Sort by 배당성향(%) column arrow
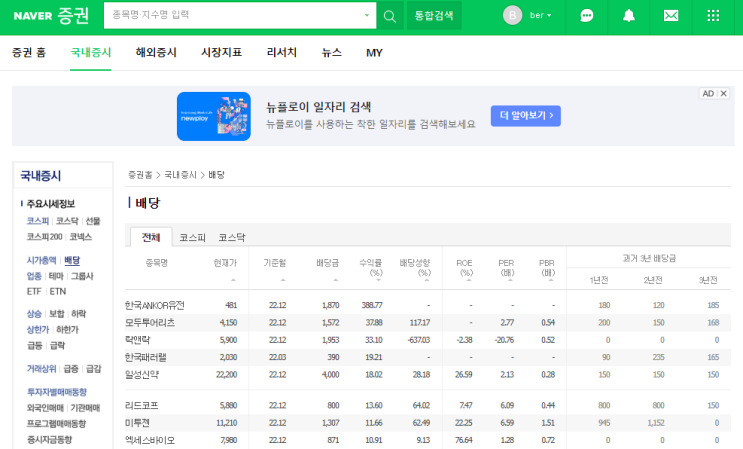Image resolution: width=743 pixels, height=449 pixels. click(x=426, y=280)
